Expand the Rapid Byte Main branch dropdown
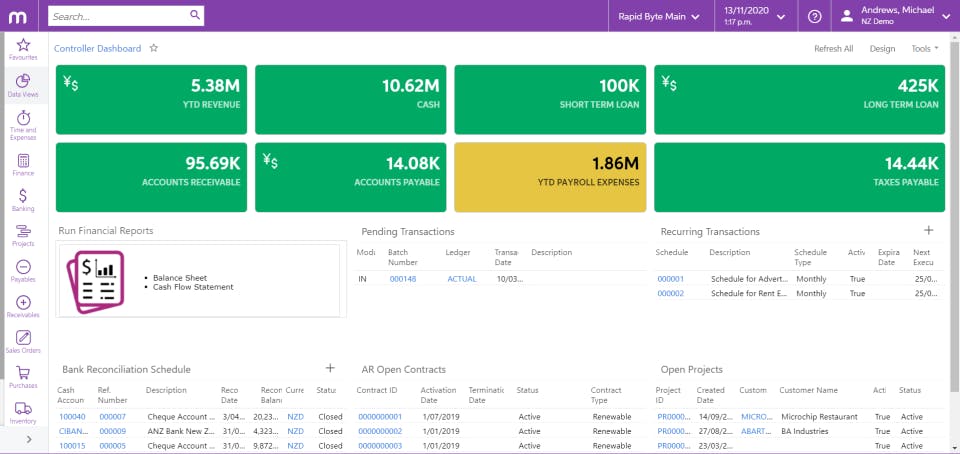 click(659, 17)
